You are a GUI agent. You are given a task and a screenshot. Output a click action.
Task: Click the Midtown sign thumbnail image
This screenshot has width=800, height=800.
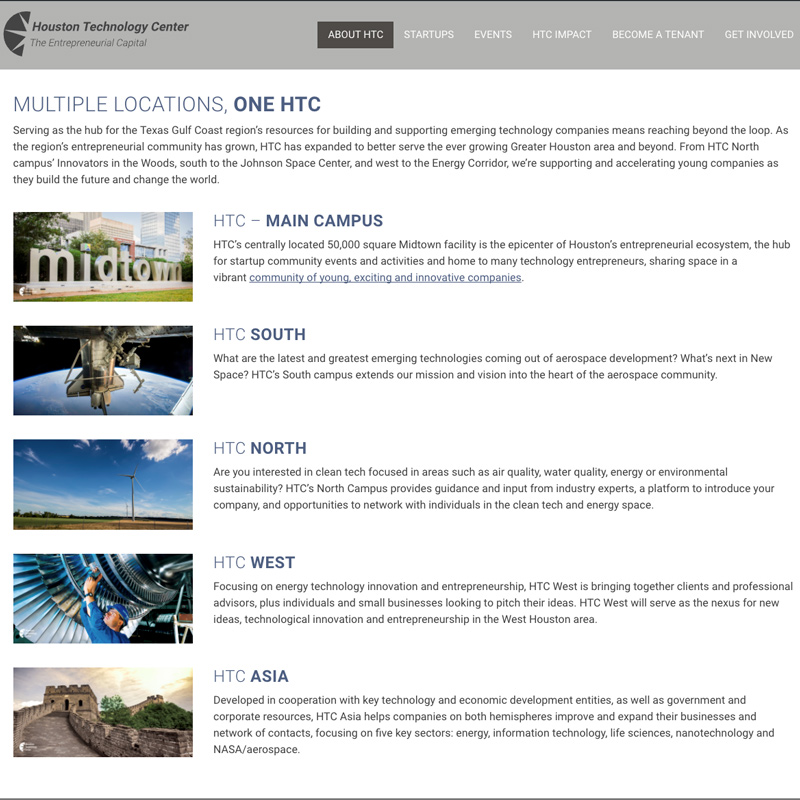click(103, 257)
